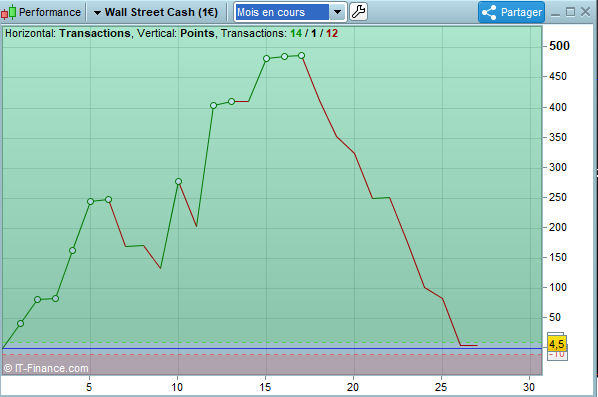This screenshot has width=598, height=397.
Task: Select the peak data point near 485 points
Action: pos(301,56)
